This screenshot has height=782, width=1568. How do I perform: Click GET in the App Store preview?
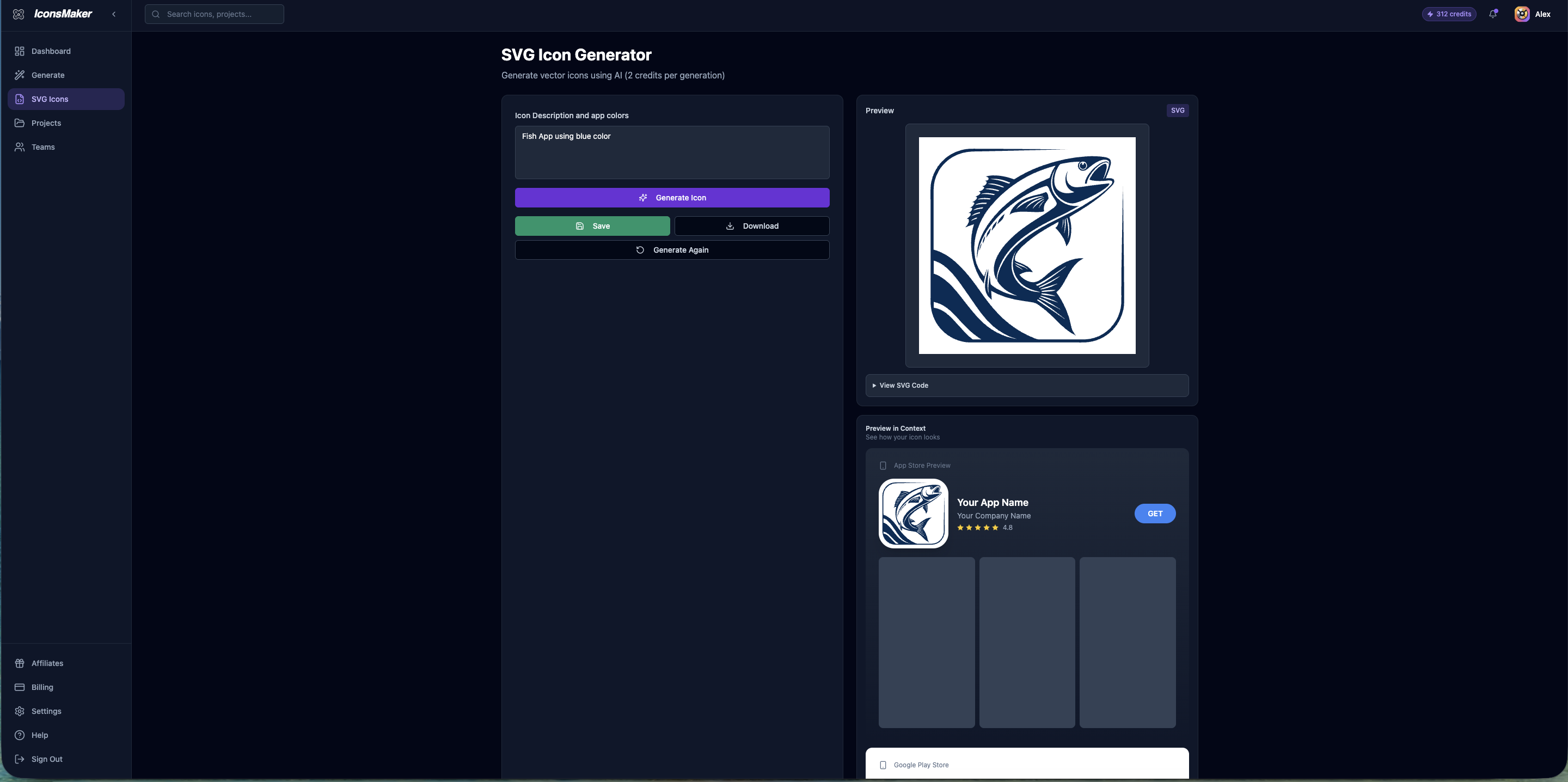click(x=1155, y=514)
